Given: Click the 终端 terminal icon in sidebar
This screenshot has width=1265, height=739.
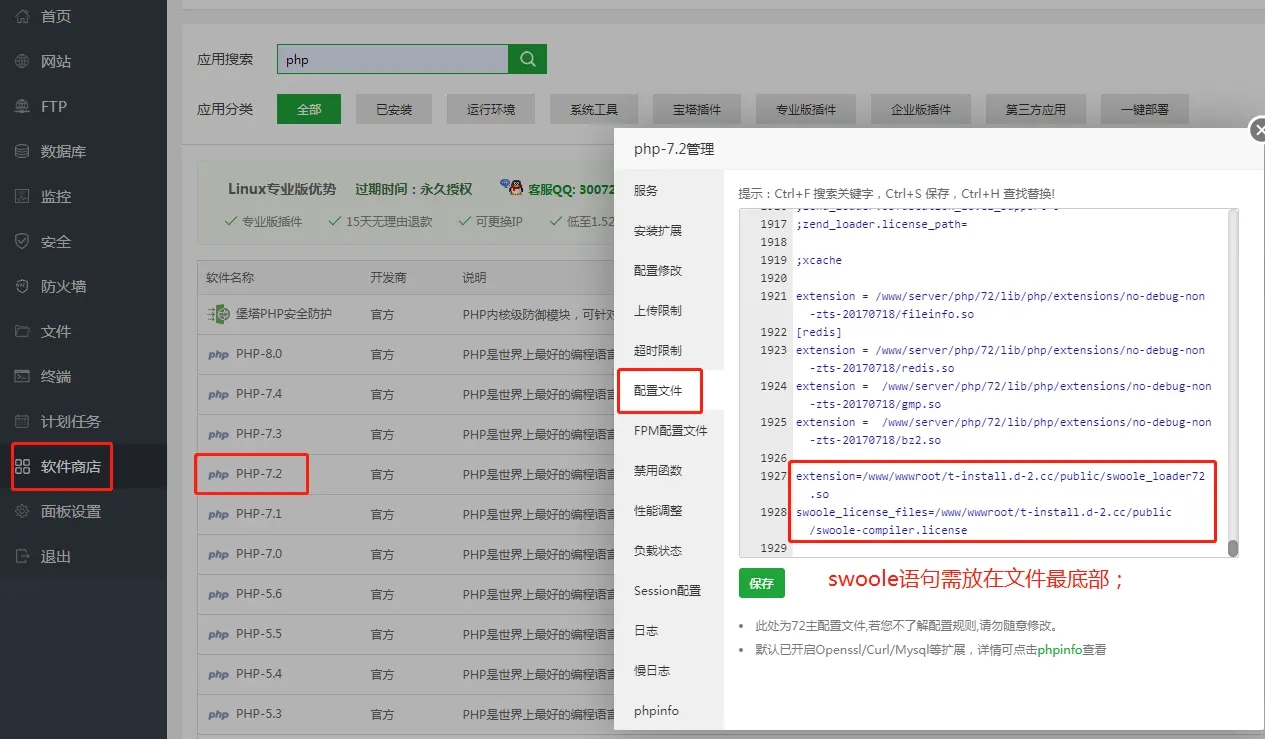Looking at the screenshot, I should (22, 376).
